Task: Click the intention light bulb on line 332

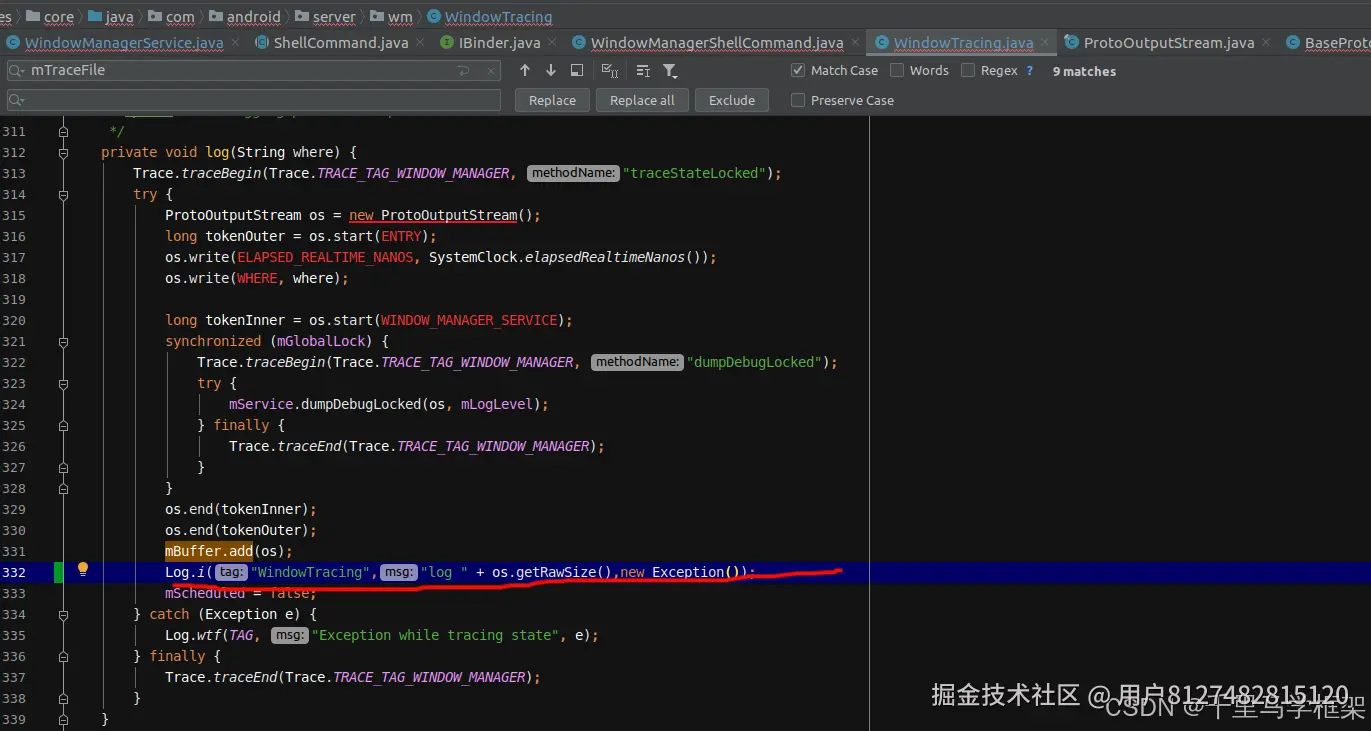Action: point(83,569)
